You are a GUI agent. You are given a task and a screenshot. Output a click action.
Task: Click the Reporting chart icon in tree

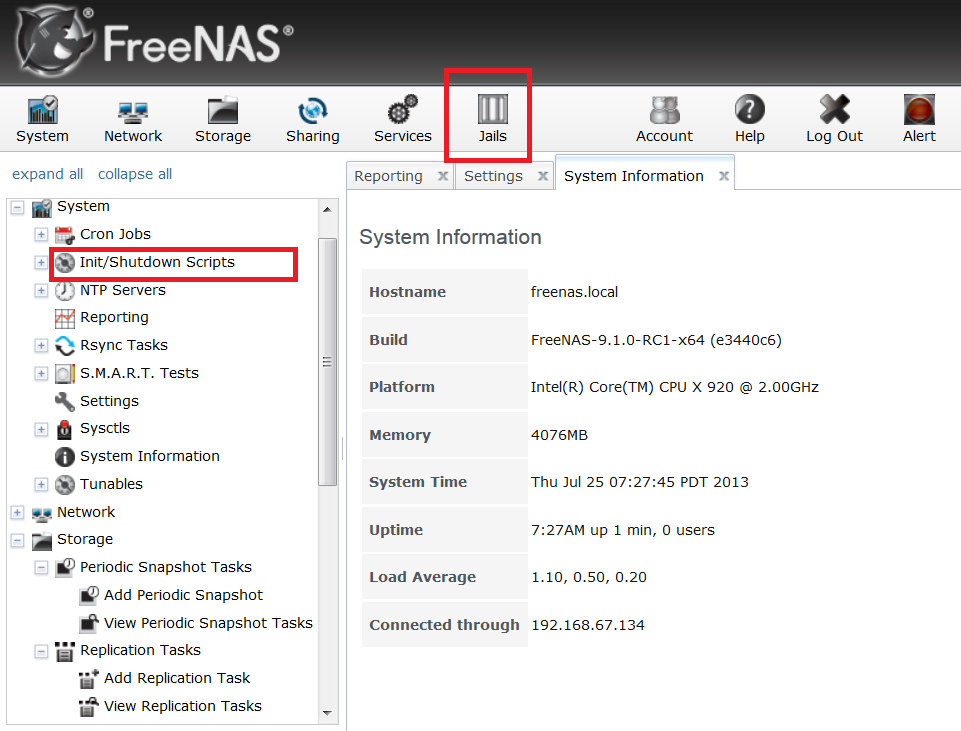click(x=64, y=318)
